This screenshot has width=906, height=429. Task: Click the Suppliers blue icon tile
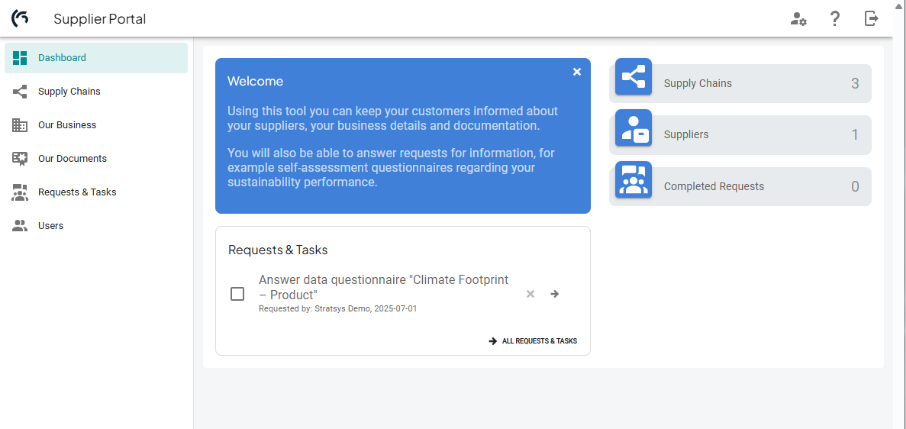tap(632, 129)
